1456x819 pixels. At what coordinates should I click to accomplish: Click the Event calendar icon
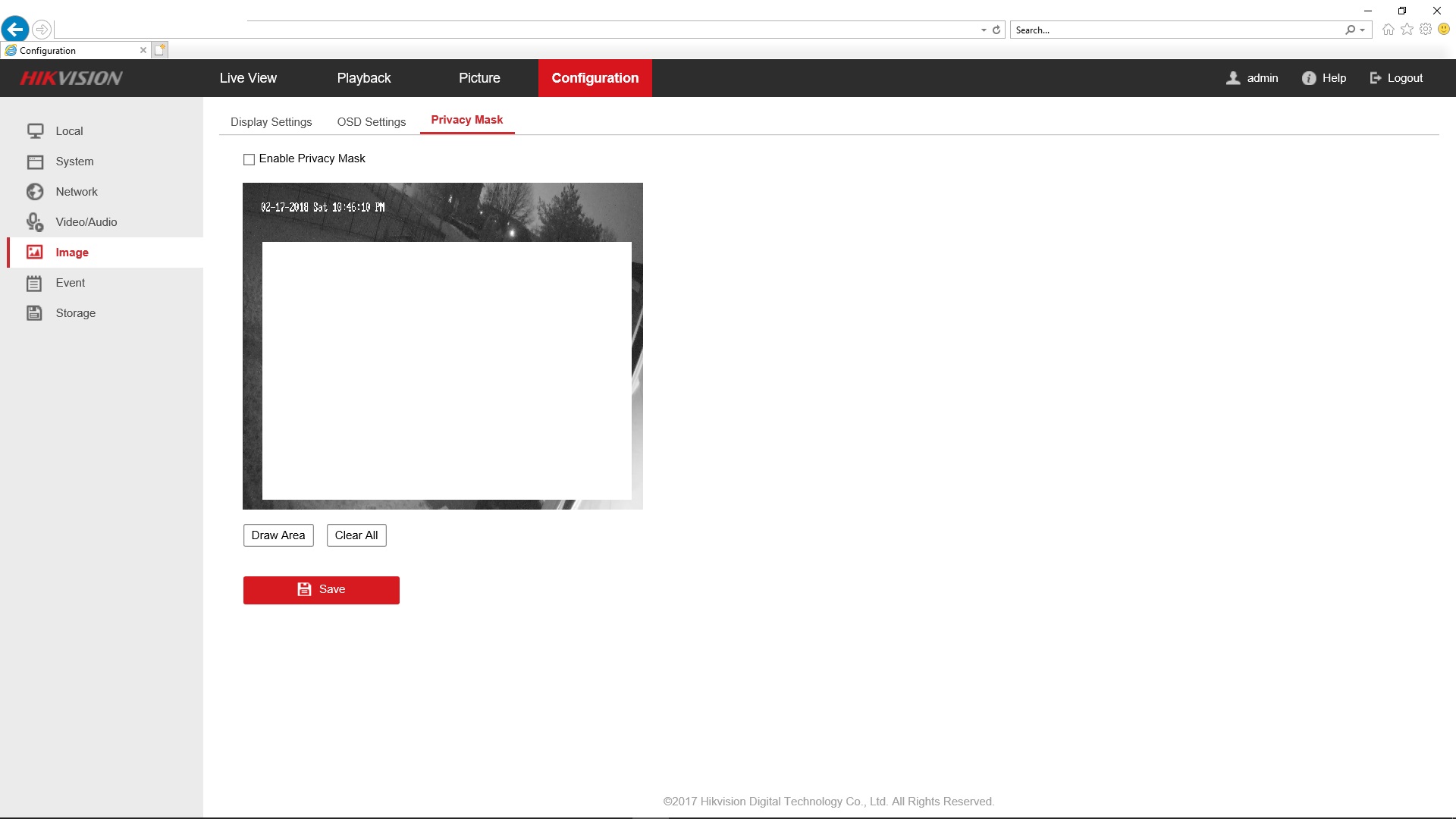(x=35, y=283)
